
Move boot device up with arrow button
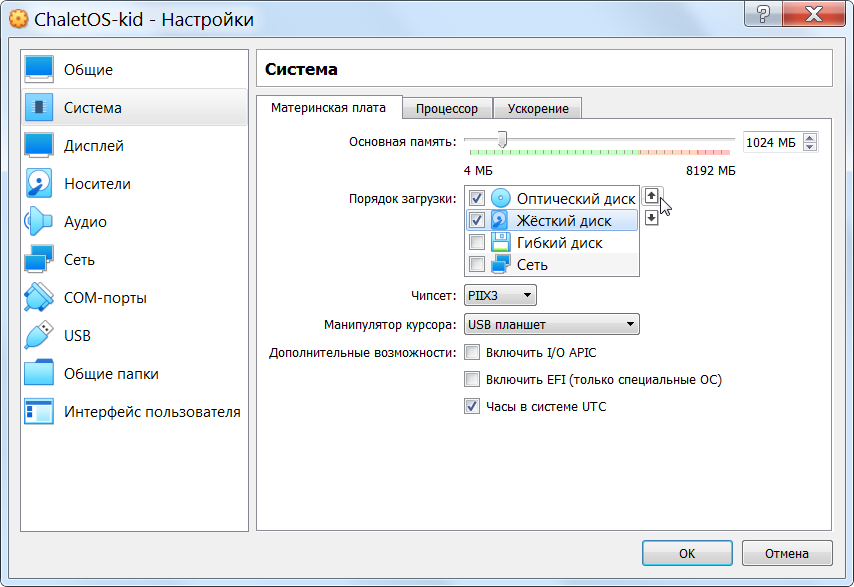[651, 195]
